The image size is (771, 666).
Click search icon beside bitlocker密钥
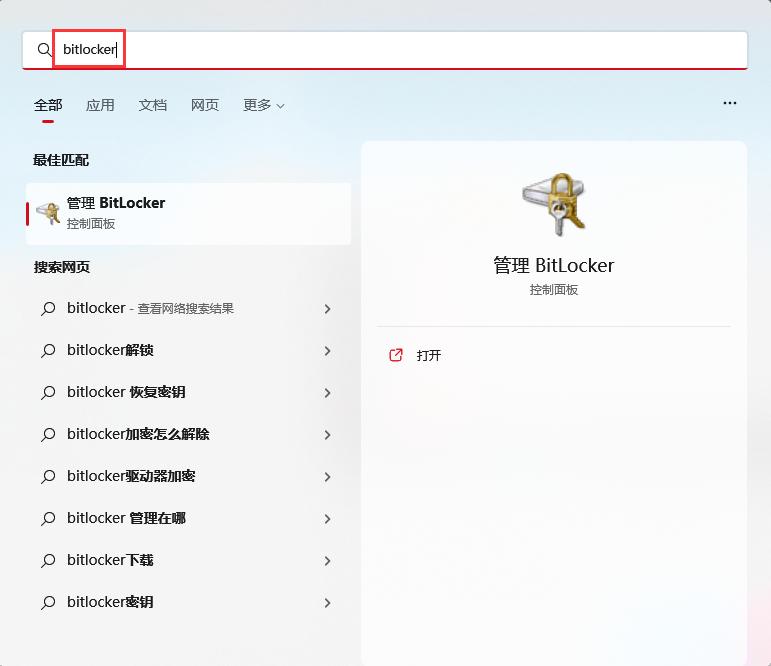click(x=48, y=603)
